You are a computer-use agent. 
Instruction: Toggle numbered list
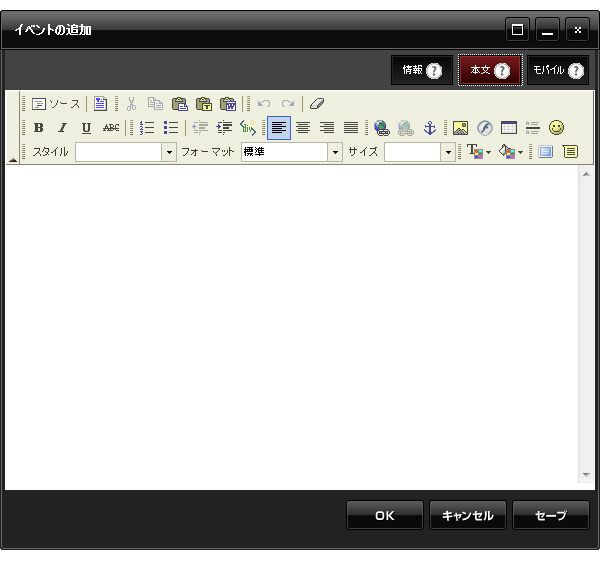click(x=147, y=128)
